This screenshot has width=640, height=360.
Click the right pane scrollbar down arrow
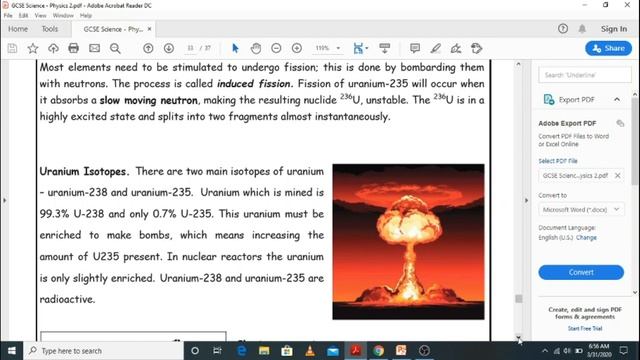[x=635, y=292]
